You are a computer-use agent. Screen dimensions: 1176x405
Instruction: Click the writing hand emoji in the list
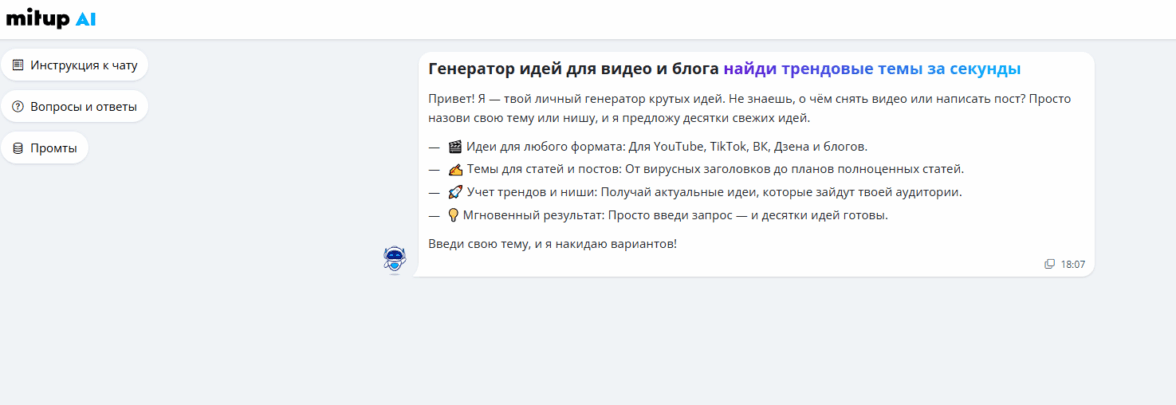(x=455, y=169)
